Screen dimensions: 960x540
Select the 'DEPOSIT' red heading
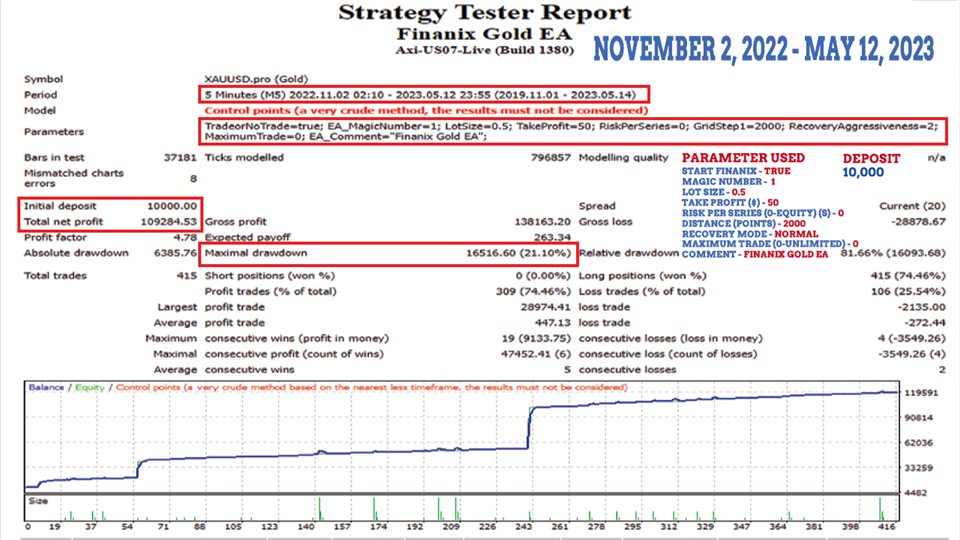click(x=871, y=159)
